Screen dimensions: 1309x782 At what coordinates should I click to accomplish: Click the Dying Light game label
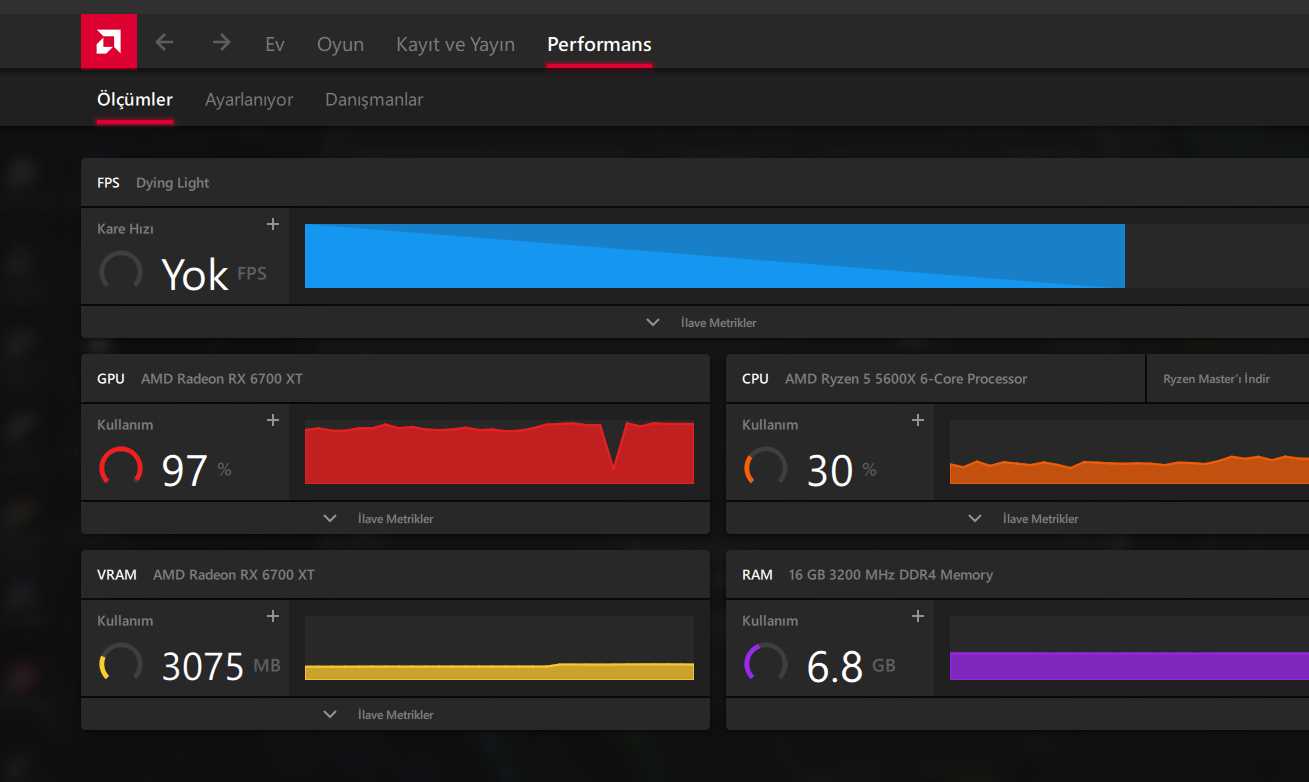(x=173, y=183)
